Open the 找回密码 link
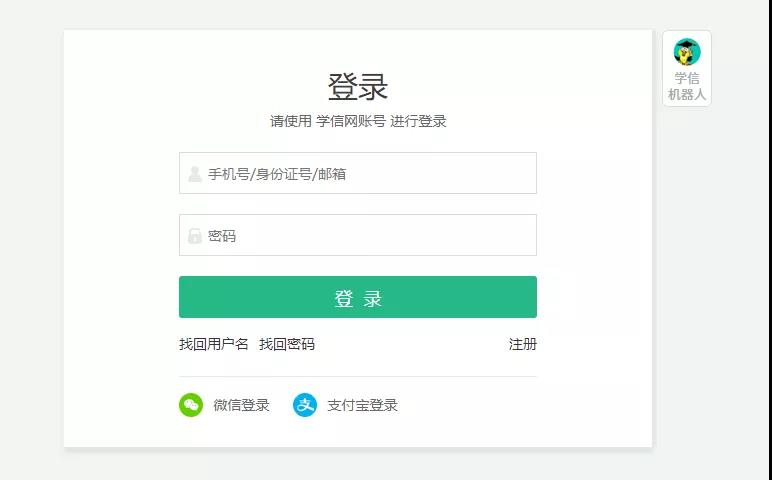Viewport: 772px width, 480px height. [287, 344]
